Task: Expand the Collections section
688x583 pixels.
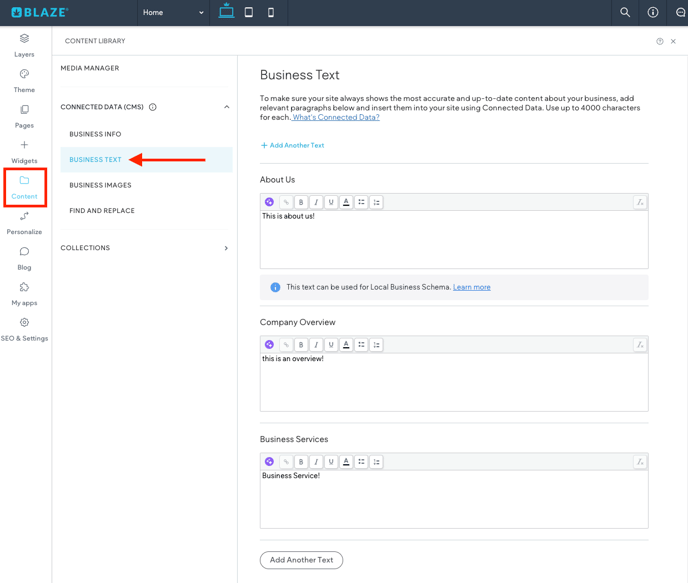Action: pyautogui.click(x=226, y=248)
